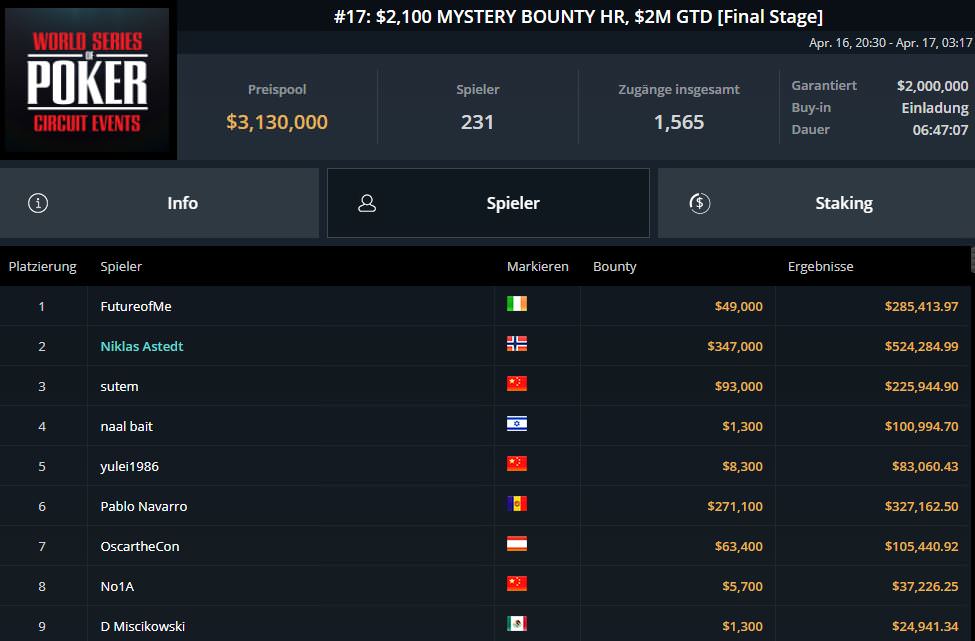Sort by Bounty column header
975x641 pixels.
(x=614, y=267)
